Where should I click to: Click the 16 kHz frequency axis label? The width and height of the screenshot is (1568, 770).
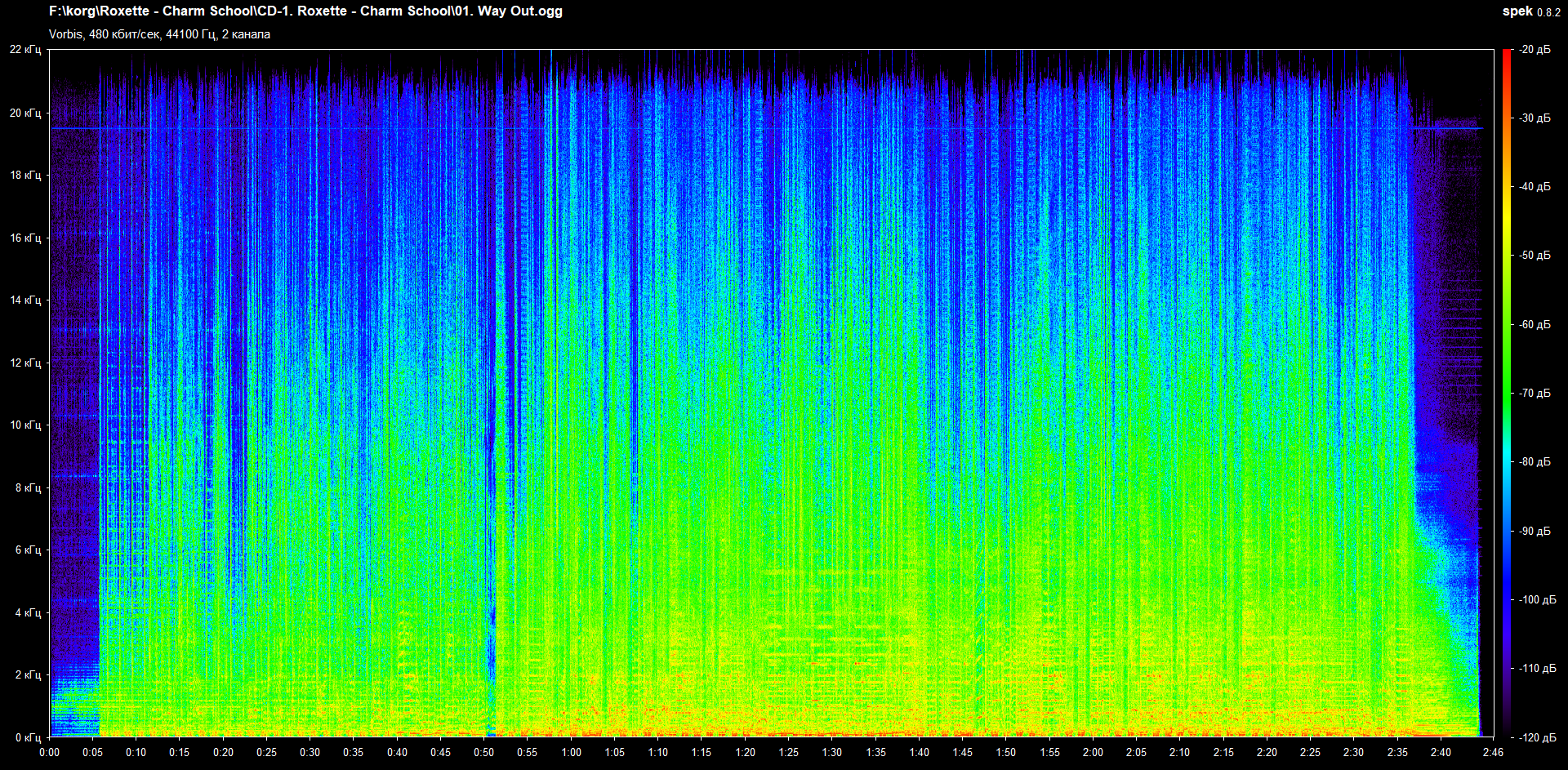tap(25, 238)
